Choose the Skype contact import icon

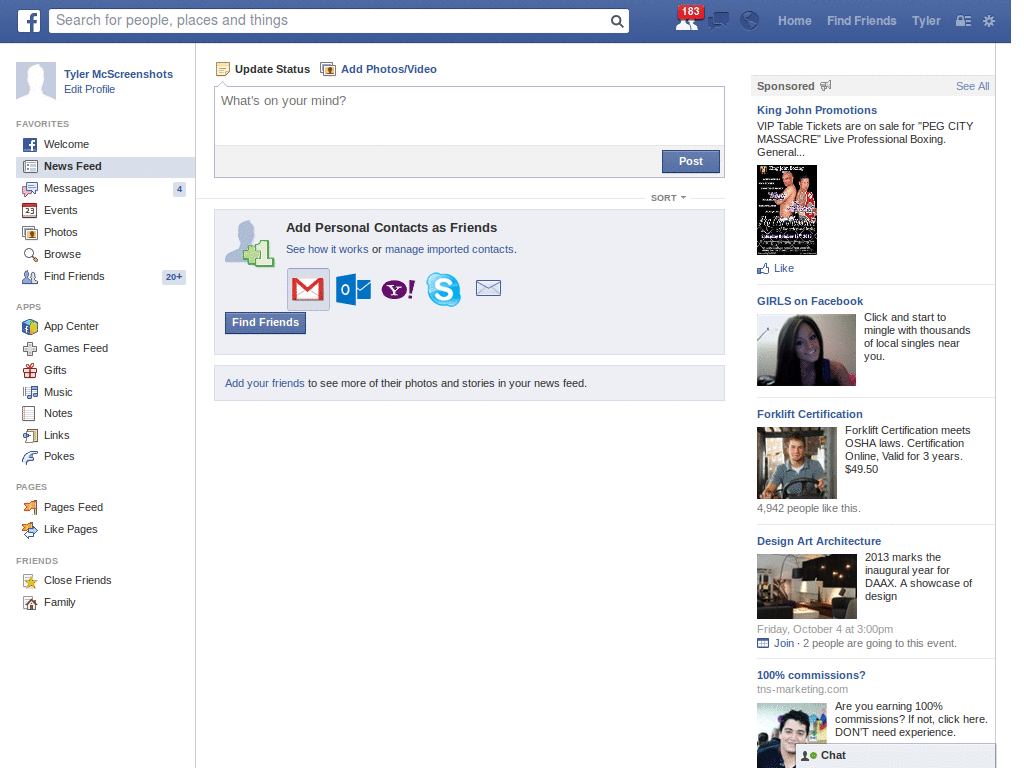(x=443, y=288)
